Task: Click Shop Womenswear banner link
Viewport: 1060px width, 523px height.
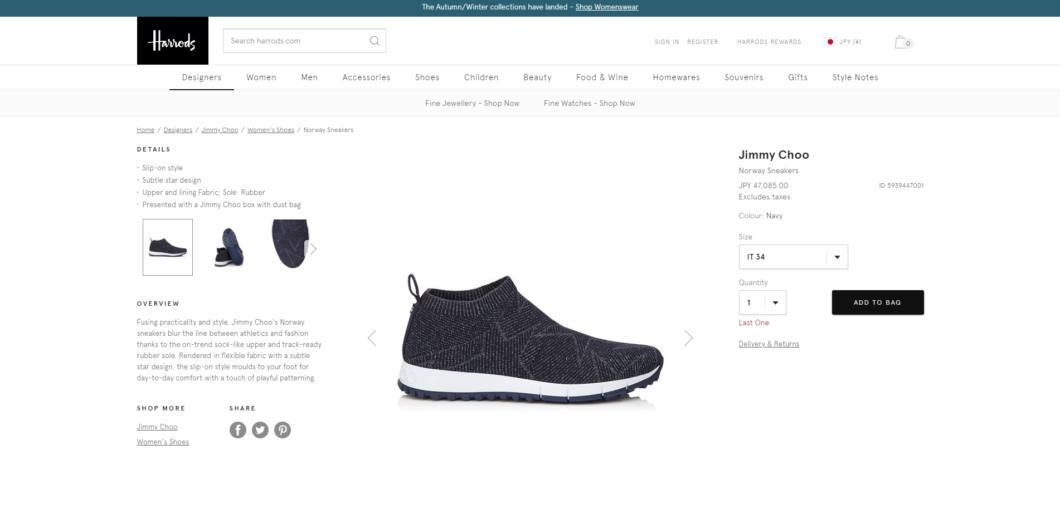Action: [x=606, y=7]
